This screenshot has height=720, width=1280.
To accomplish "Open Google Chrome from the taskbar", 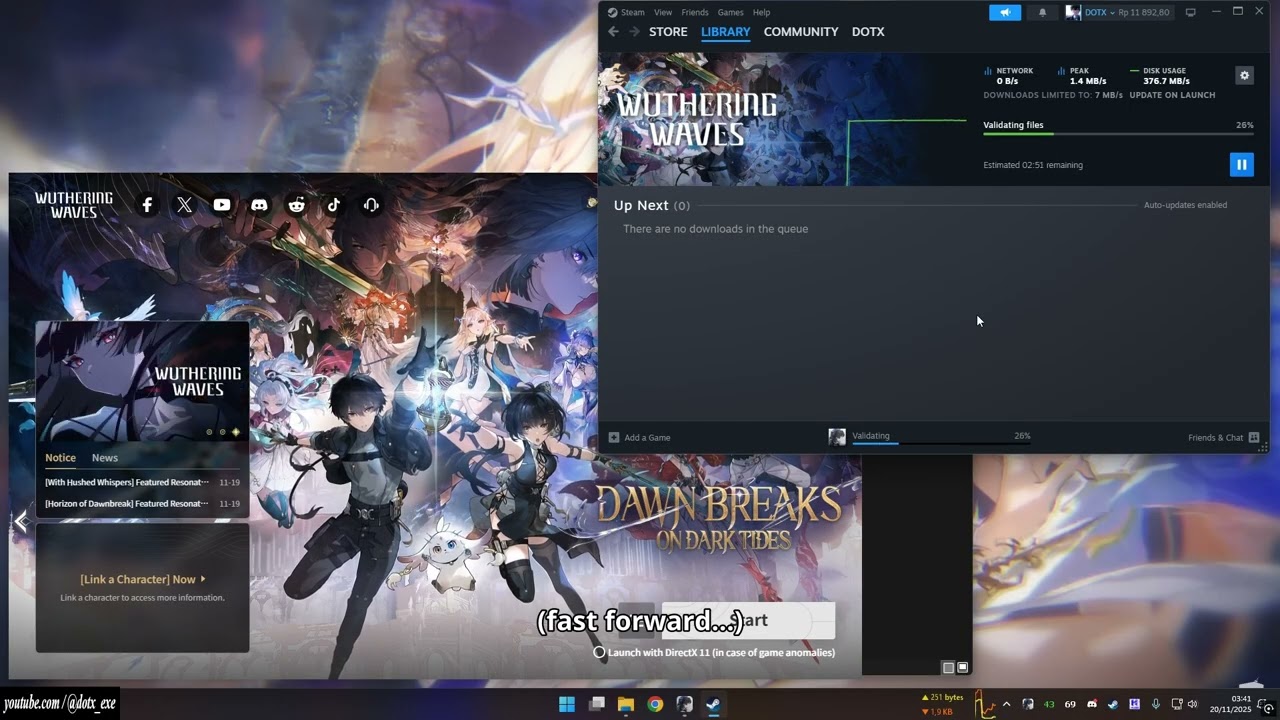I will click(x=655, y=704).
